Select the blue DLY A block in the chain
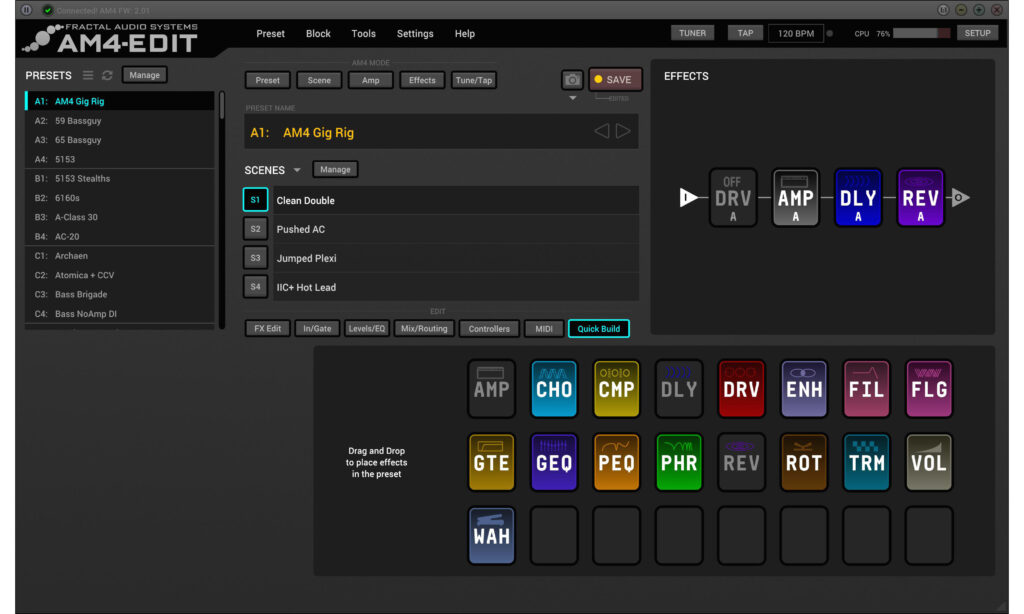The width and height of the screenshot is (1024, 614). click(858, 197)
